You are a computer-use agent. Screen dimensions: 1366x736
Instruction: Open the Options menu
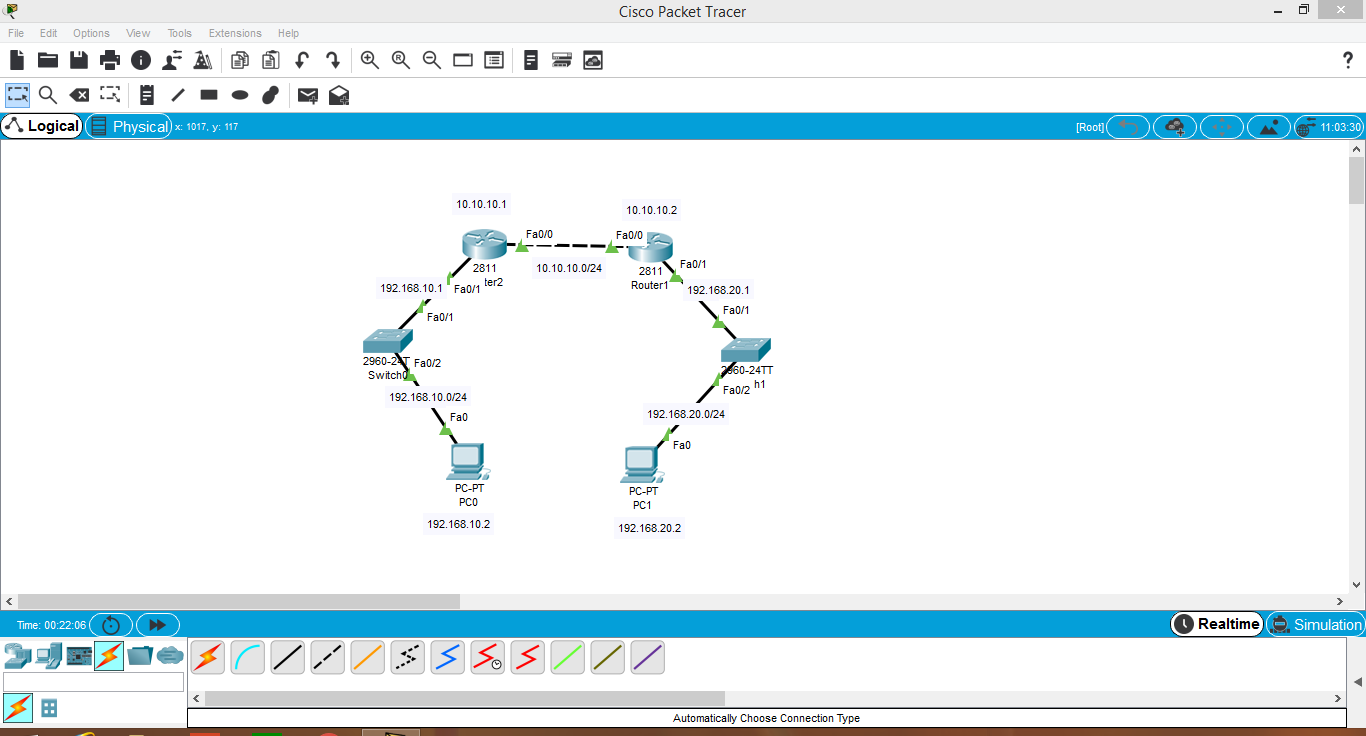(x=91, y=33)
